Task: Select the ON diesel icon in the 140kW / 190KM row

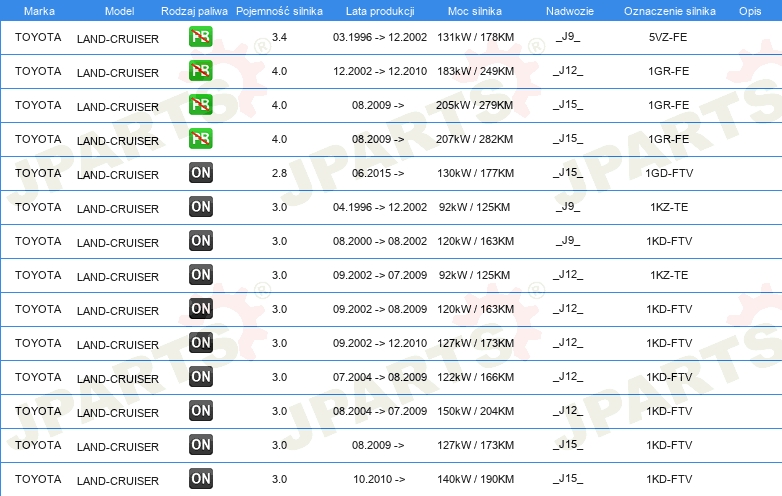Action: point(201,479)
